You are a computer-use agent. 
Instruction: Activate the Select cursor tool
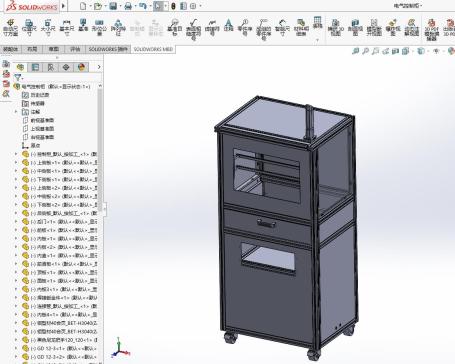click(x=158, y=6)
